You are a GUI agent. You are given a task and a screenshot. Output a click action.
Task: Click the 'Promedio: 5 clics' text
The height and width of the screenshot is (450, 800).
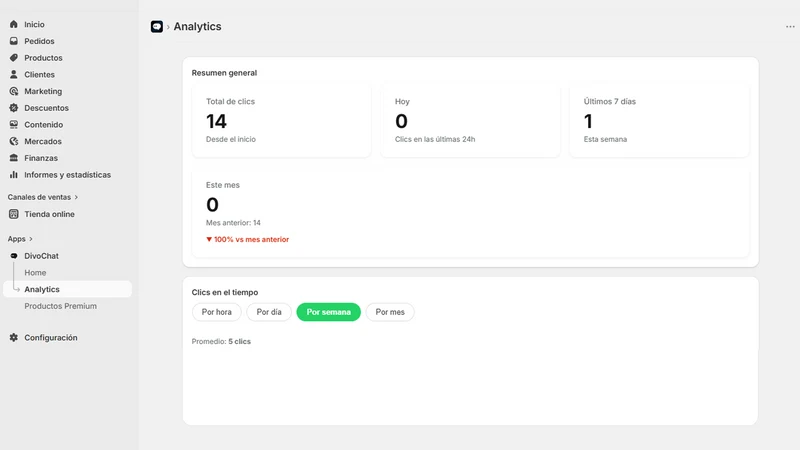point(221,341)
